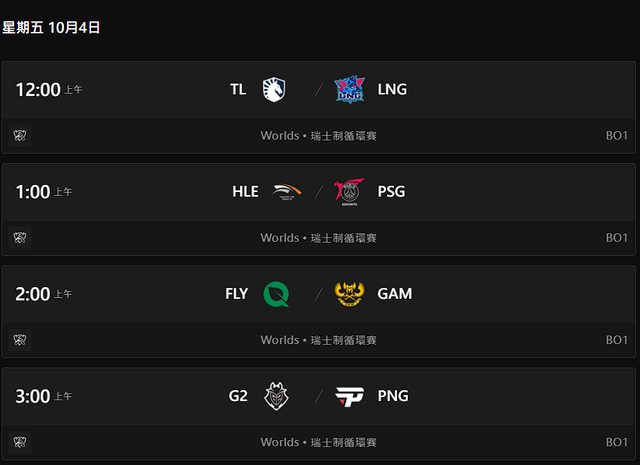The image size is (640, 465).
Task: Click the LNG team logo
Action: point(349,90)
